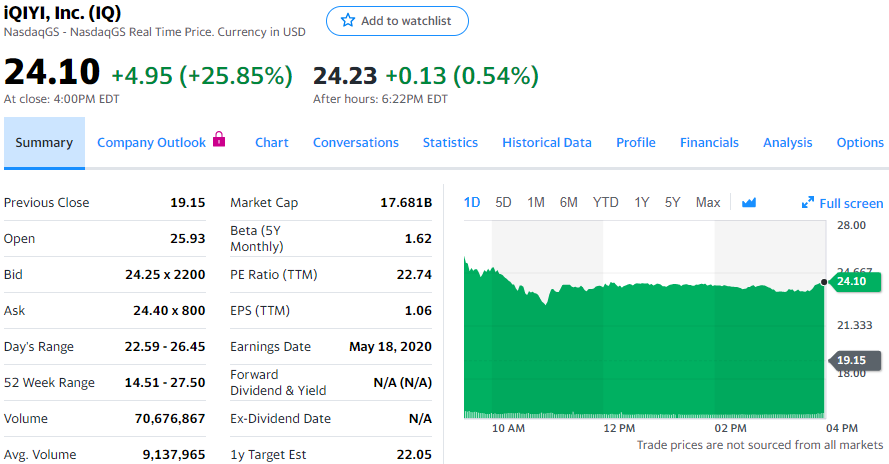Click the closing price 24.10
The image size is (889, 464).
coord(52,72)
